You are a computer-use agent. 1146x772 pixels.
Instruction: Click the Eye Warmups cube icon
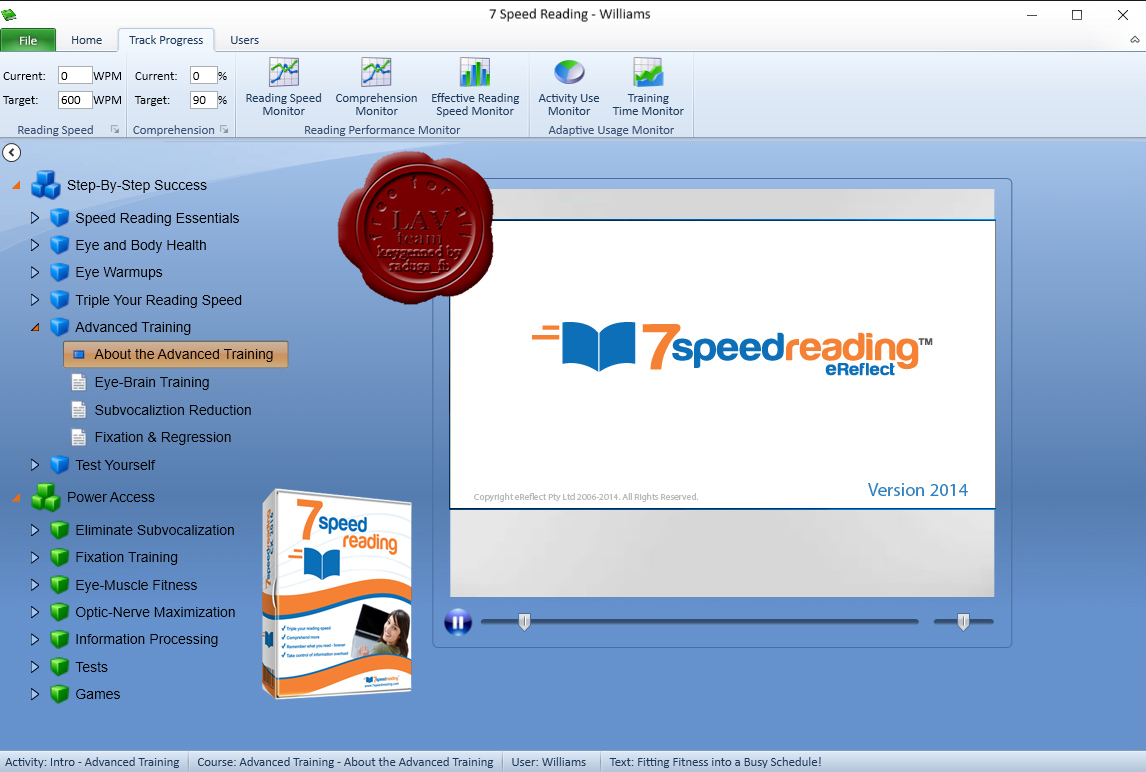[x=59, y=272]
